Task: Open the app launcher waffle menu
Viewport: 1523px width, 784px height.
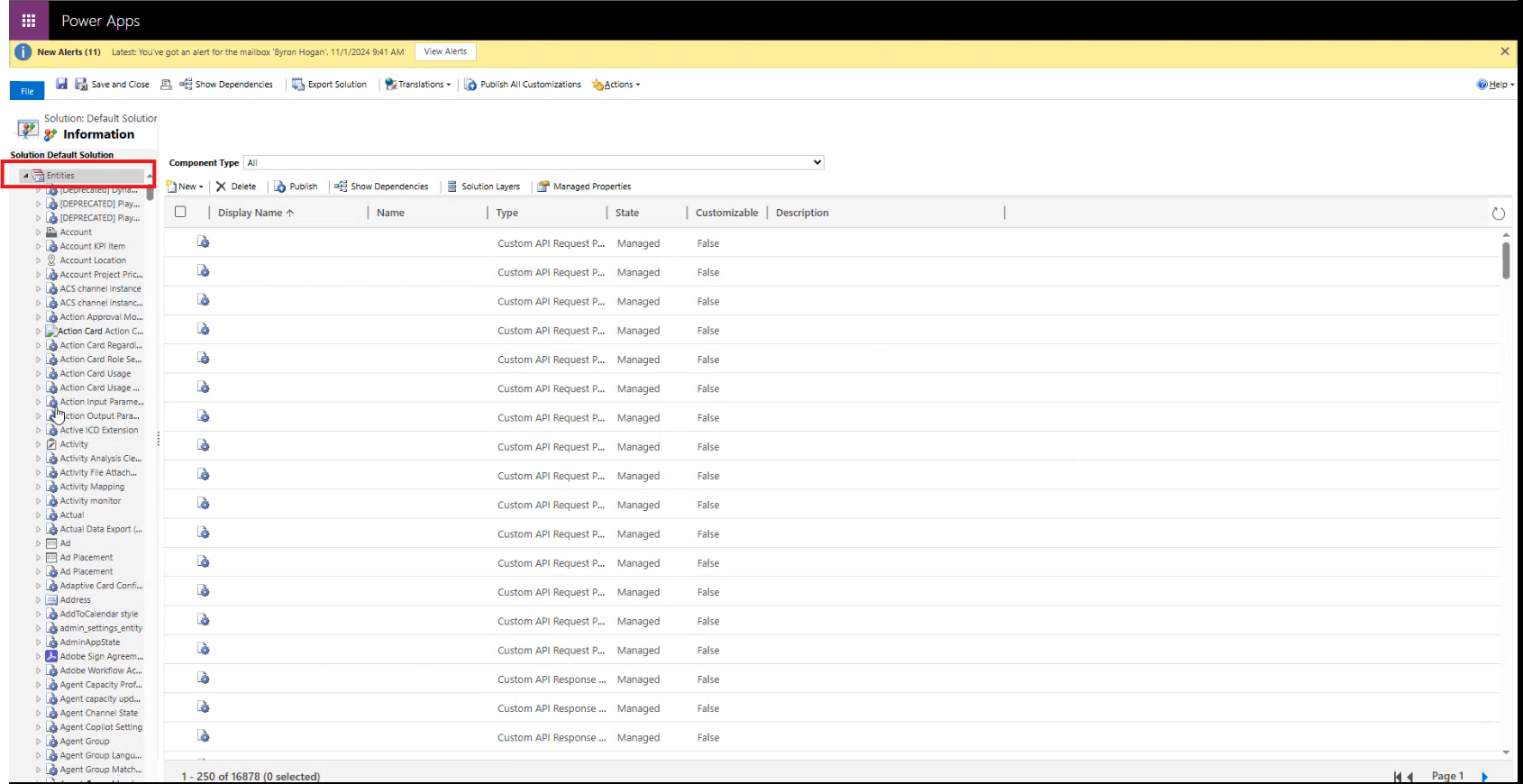Action: pos(28,20)
